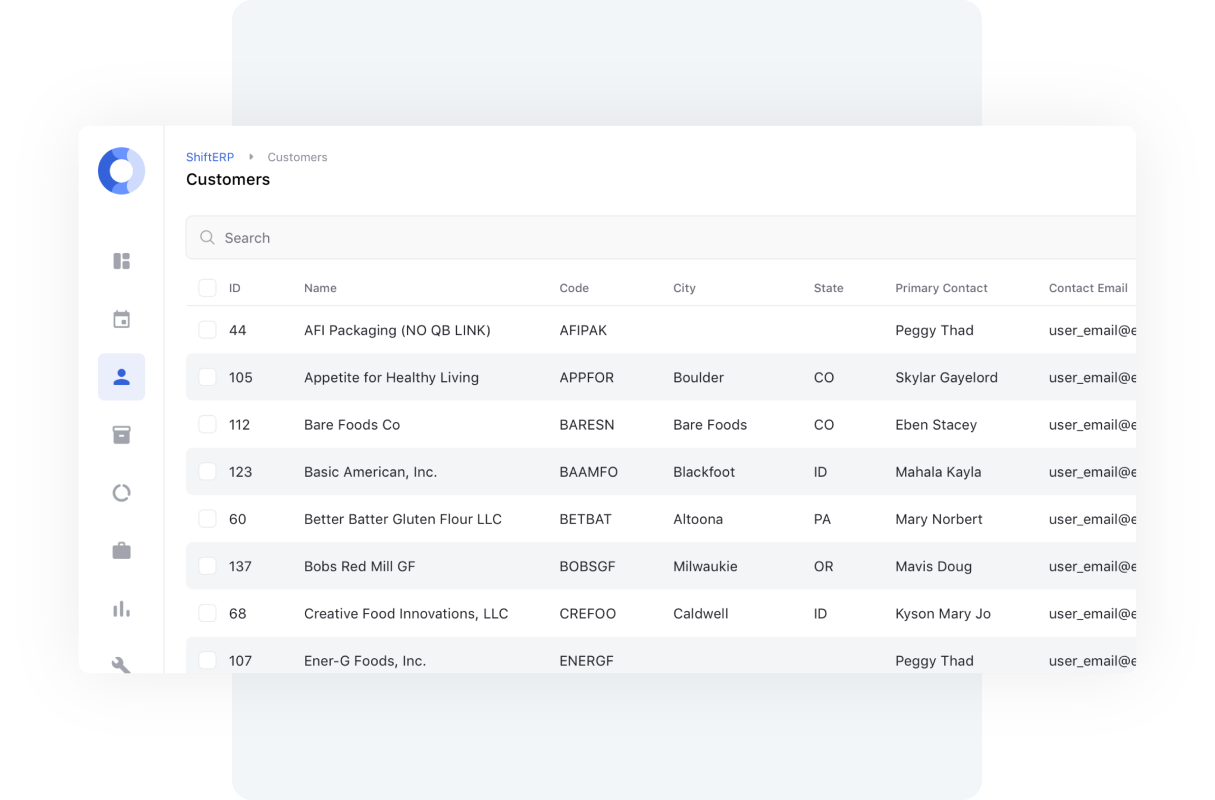Click the name Better Batter Gluten Flour LLC
The image size is (1215, 800).
tap(403, 519)
